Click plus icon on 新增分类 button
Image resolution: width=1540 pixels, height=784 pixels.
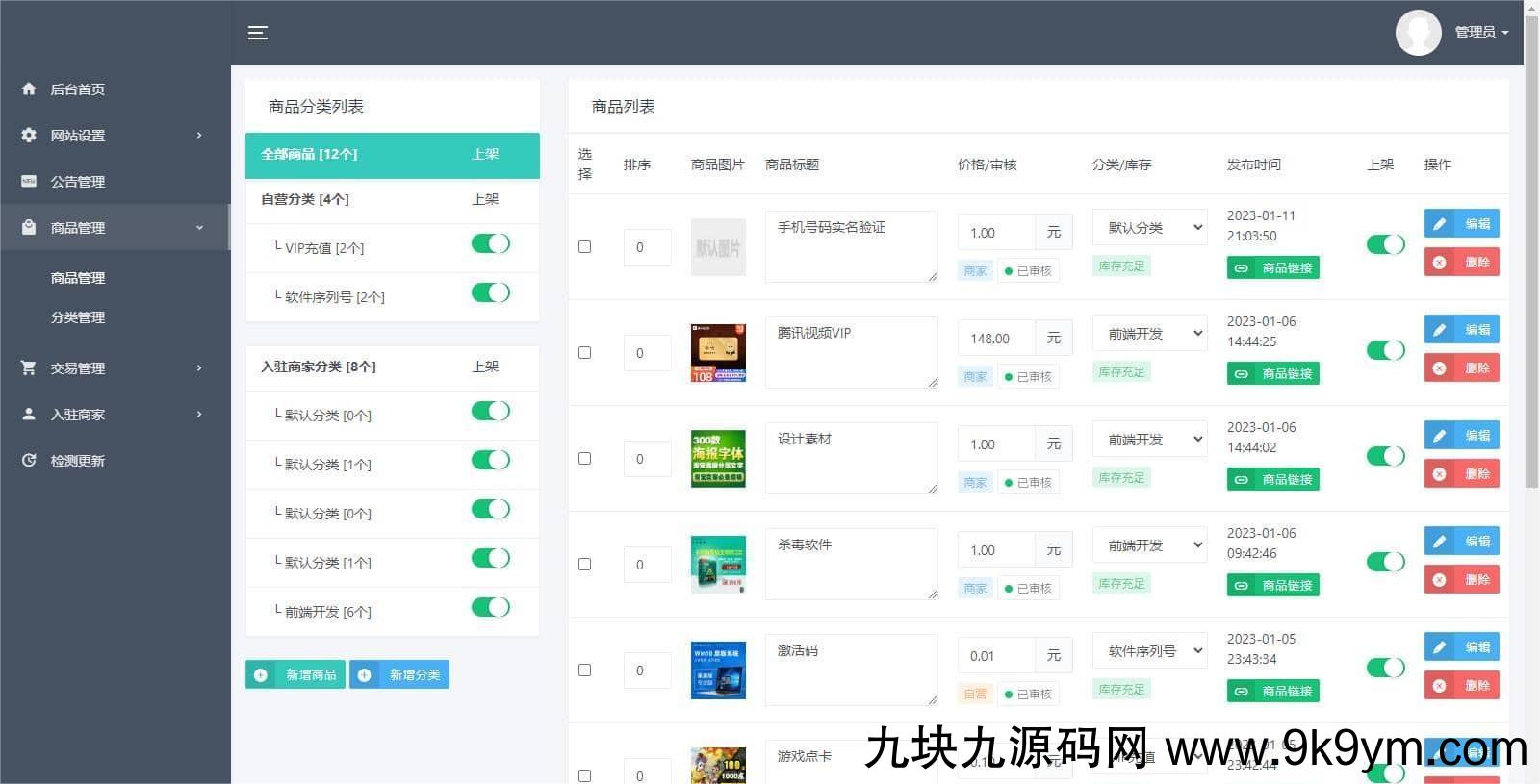pyautogui.click(x=365, y=675)
